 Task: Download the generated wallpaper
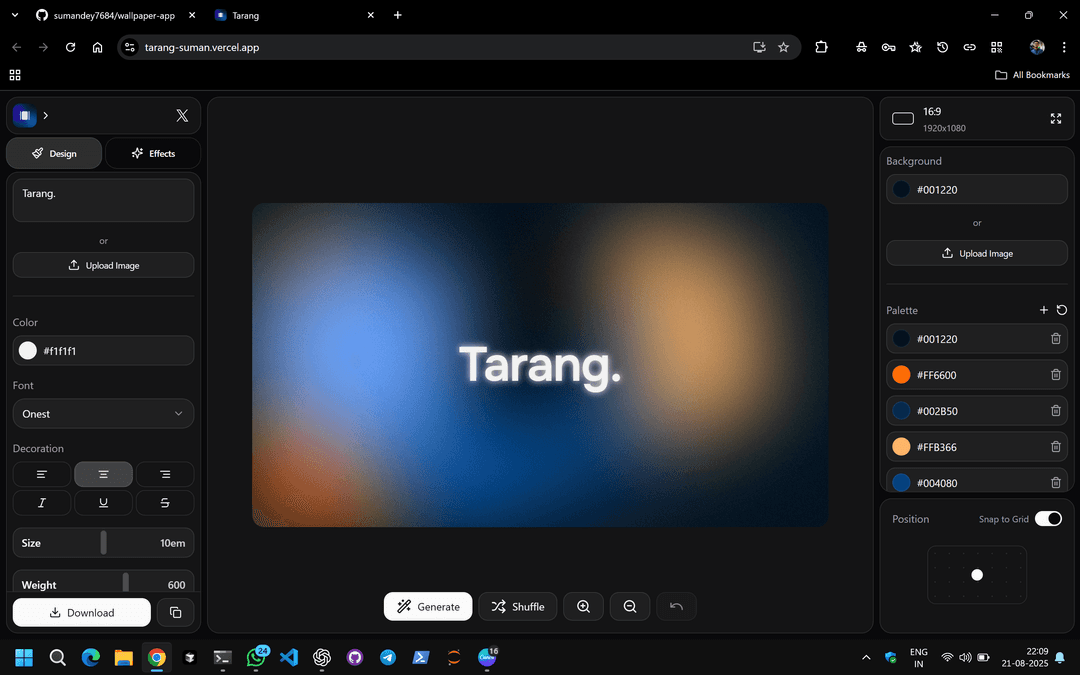pos(81,612)
